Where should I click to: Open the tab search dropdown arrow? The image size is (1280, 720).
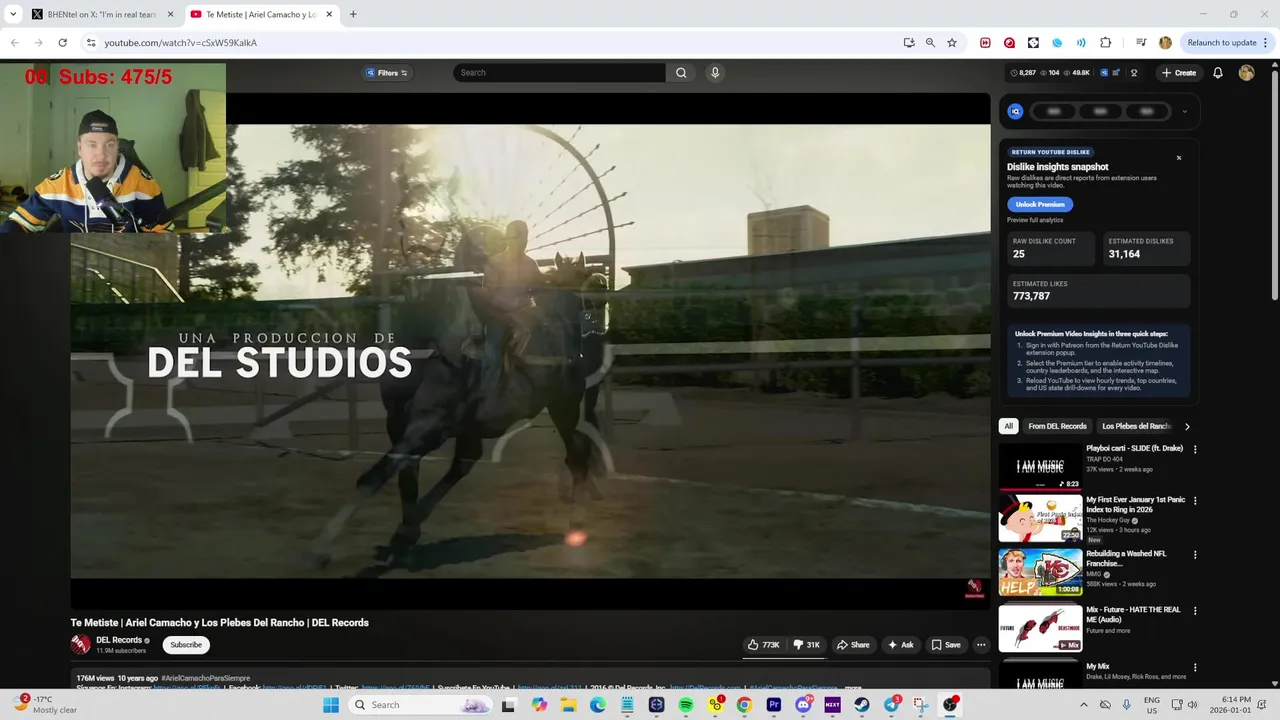pos(13,14)
